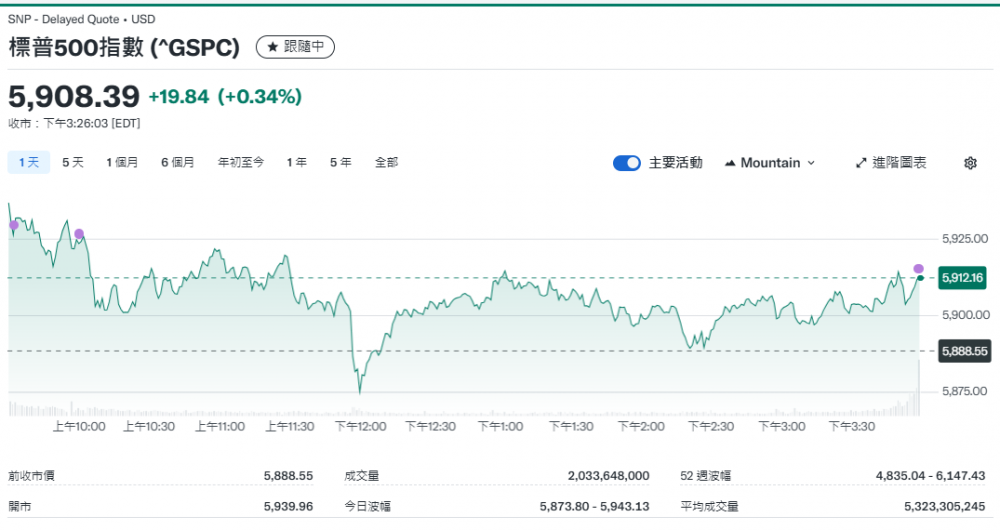Screen dimensions: 1000x530
Task: Choose the 年初至今 range tab
Action: click(x=241, y=162)
